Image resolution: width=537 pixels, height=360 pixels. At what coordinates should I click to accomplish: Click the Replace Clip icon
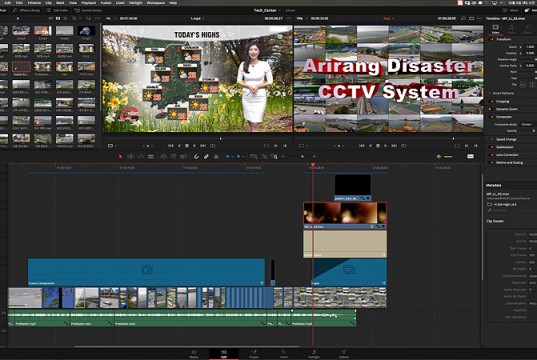(x=184, y=157)
